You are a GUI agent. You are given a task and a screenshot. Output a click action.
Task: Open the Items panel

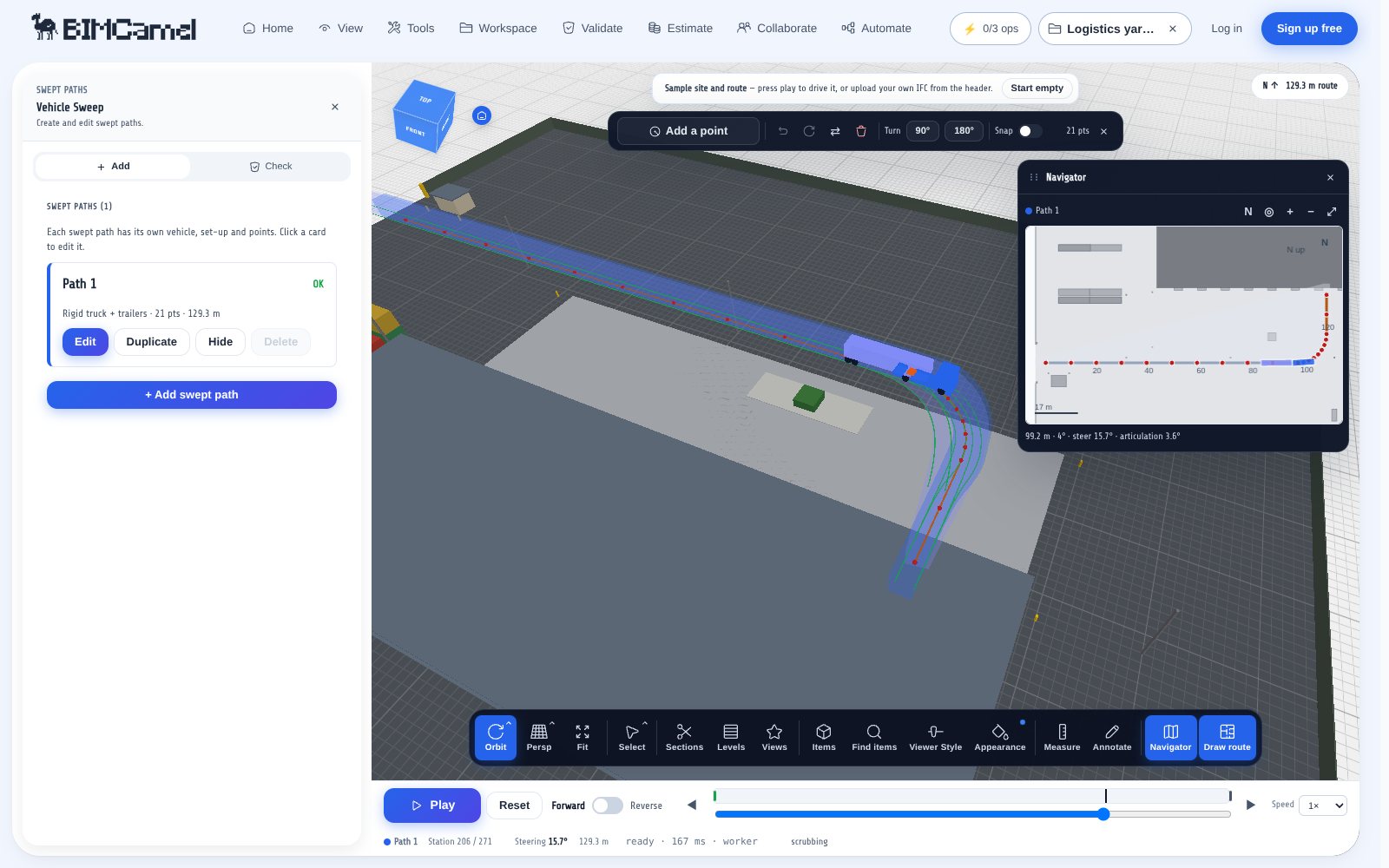[x=824, y=738]
